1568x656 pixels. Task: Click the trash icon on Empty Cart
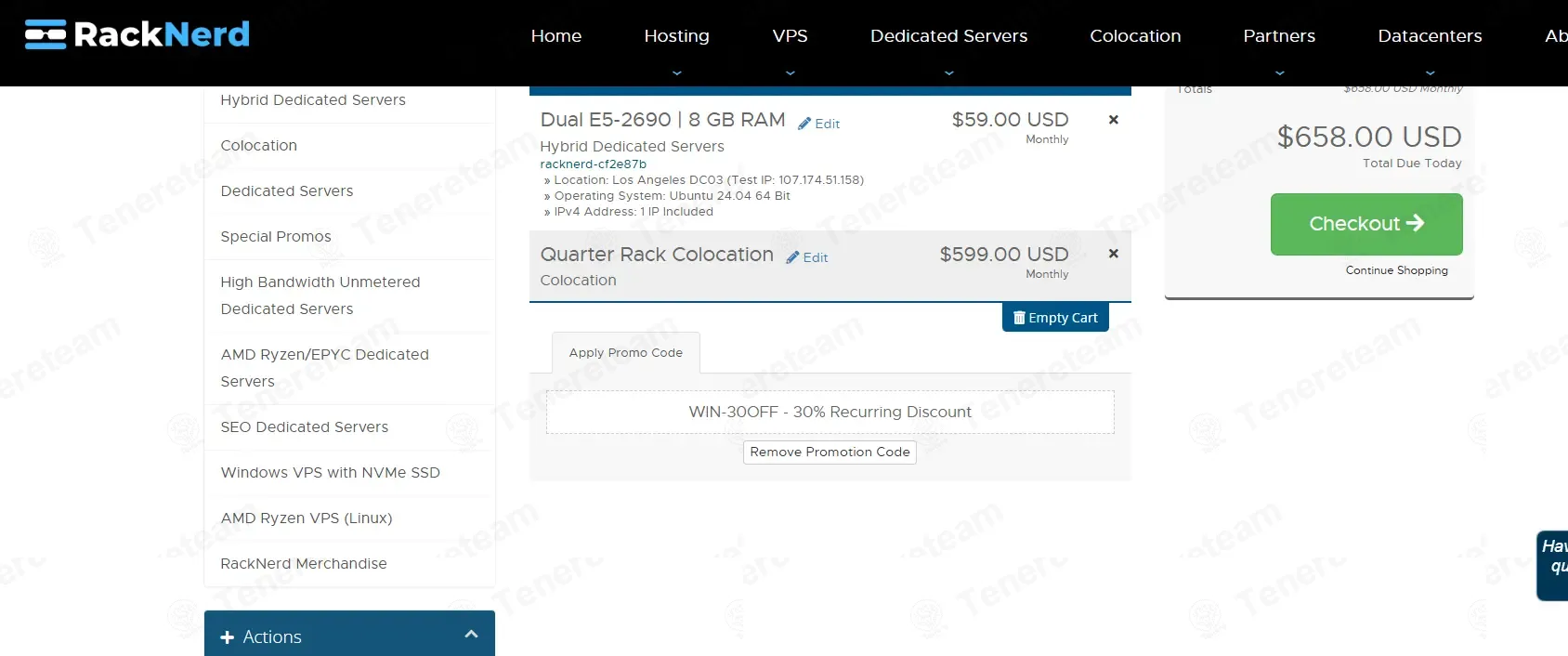click(x=1019, y=318)
